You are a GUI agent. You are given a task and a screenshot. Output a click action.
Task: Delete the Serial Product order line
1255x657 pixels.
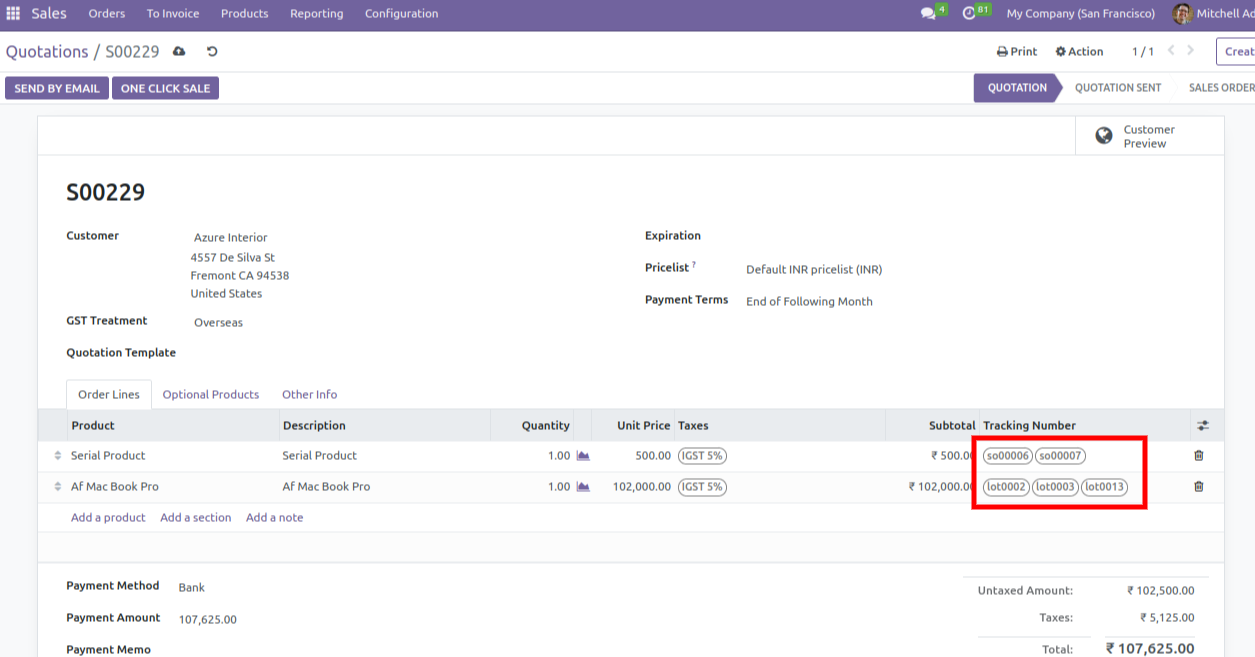[x=1199, y=456]
